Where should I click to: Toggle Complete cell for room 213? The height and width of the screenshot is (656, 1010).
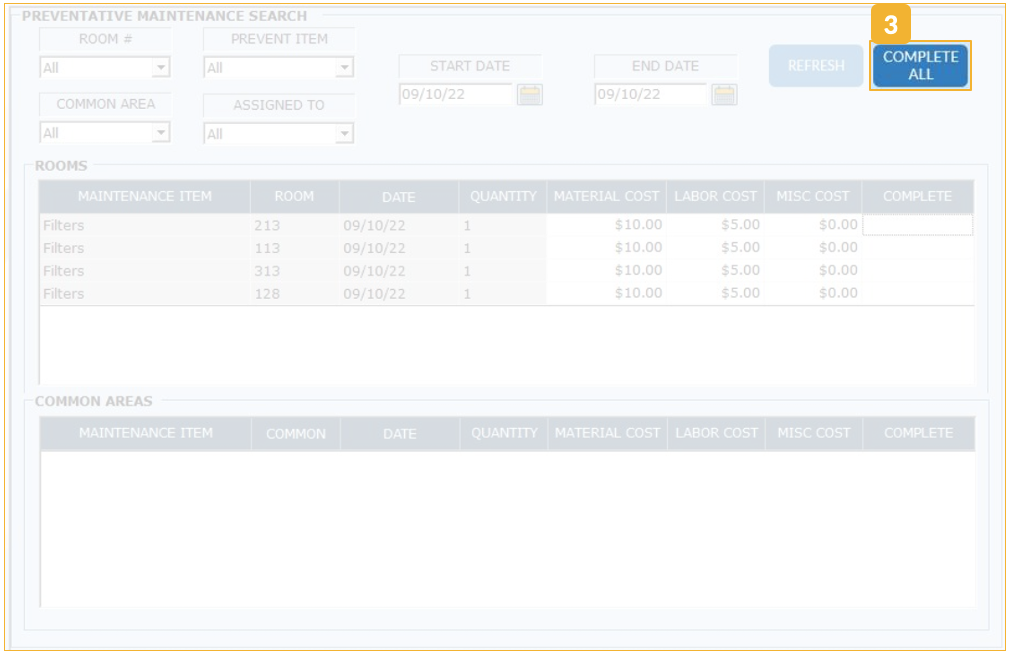coord(917,226)
